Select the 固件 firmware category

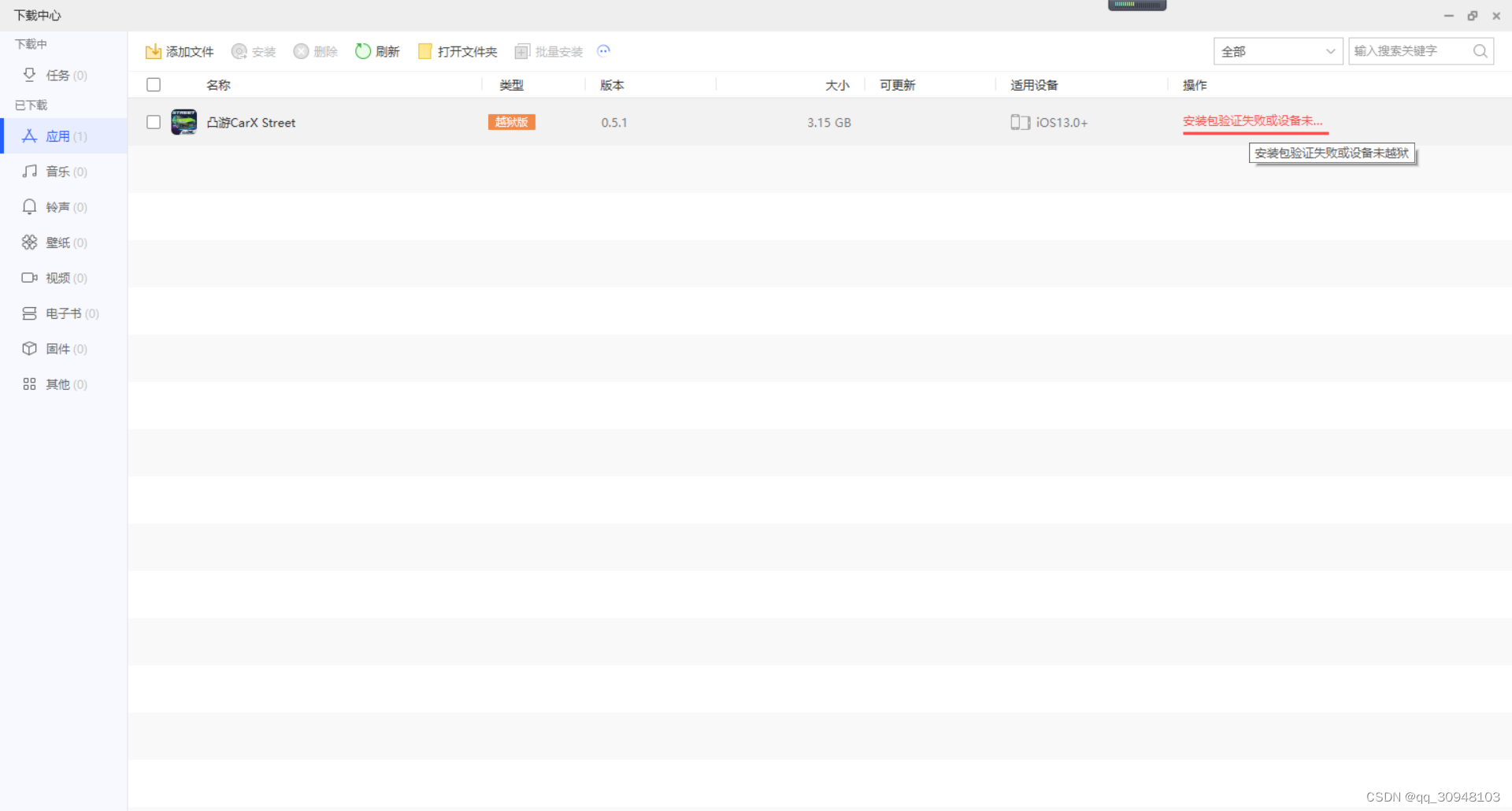pos(57,349)
